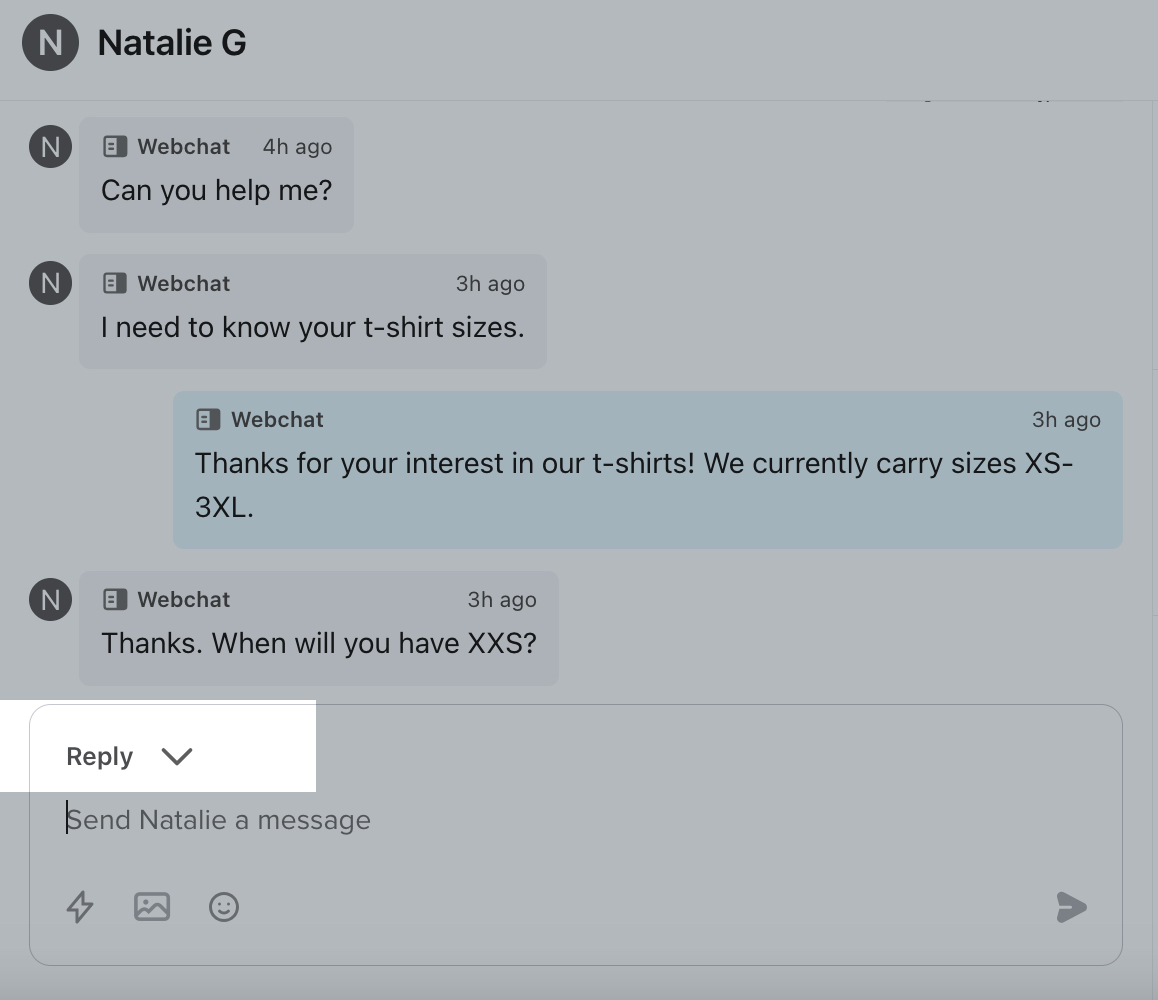Viewport: 1158px width, 1000px height.
Task: Click avatar beside the XXS question
Action: 50,600
